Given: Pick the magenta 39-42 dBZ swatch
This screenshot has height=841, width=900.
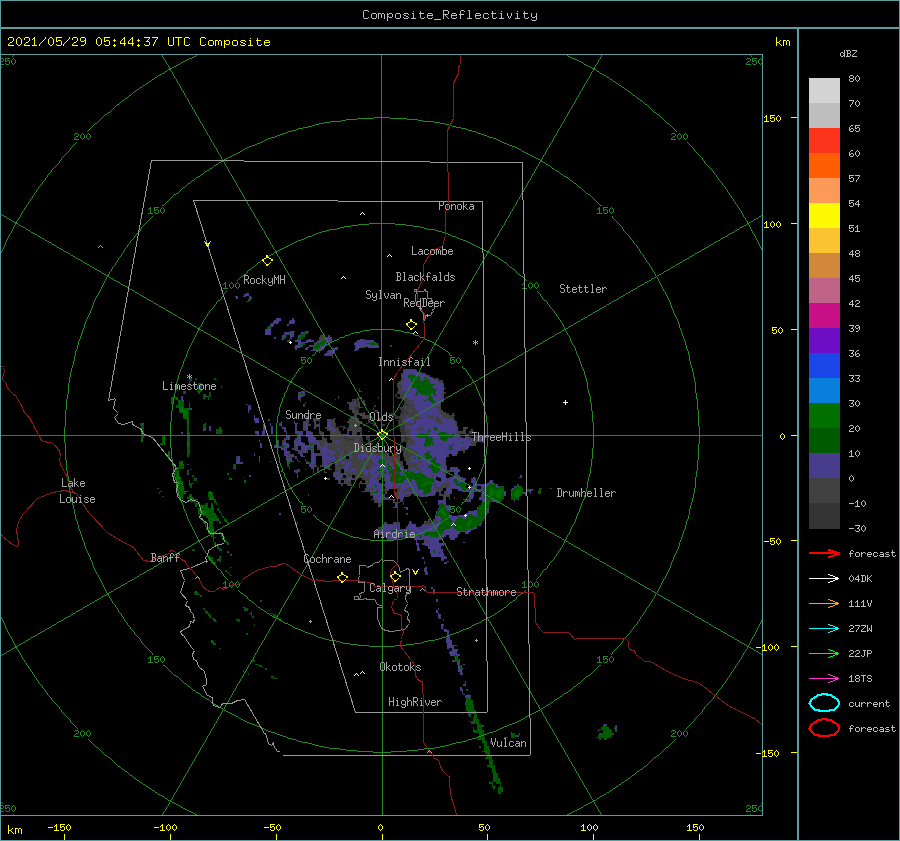Looking at the screenshot, I should point(824,316).
